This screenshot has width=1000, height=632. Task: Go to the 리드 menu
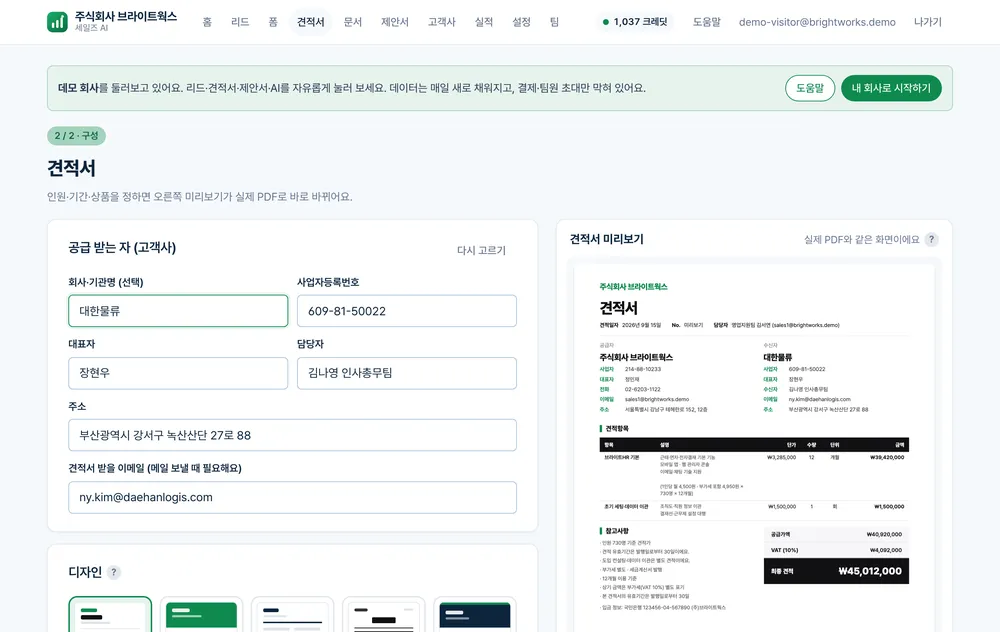point(240,22)
